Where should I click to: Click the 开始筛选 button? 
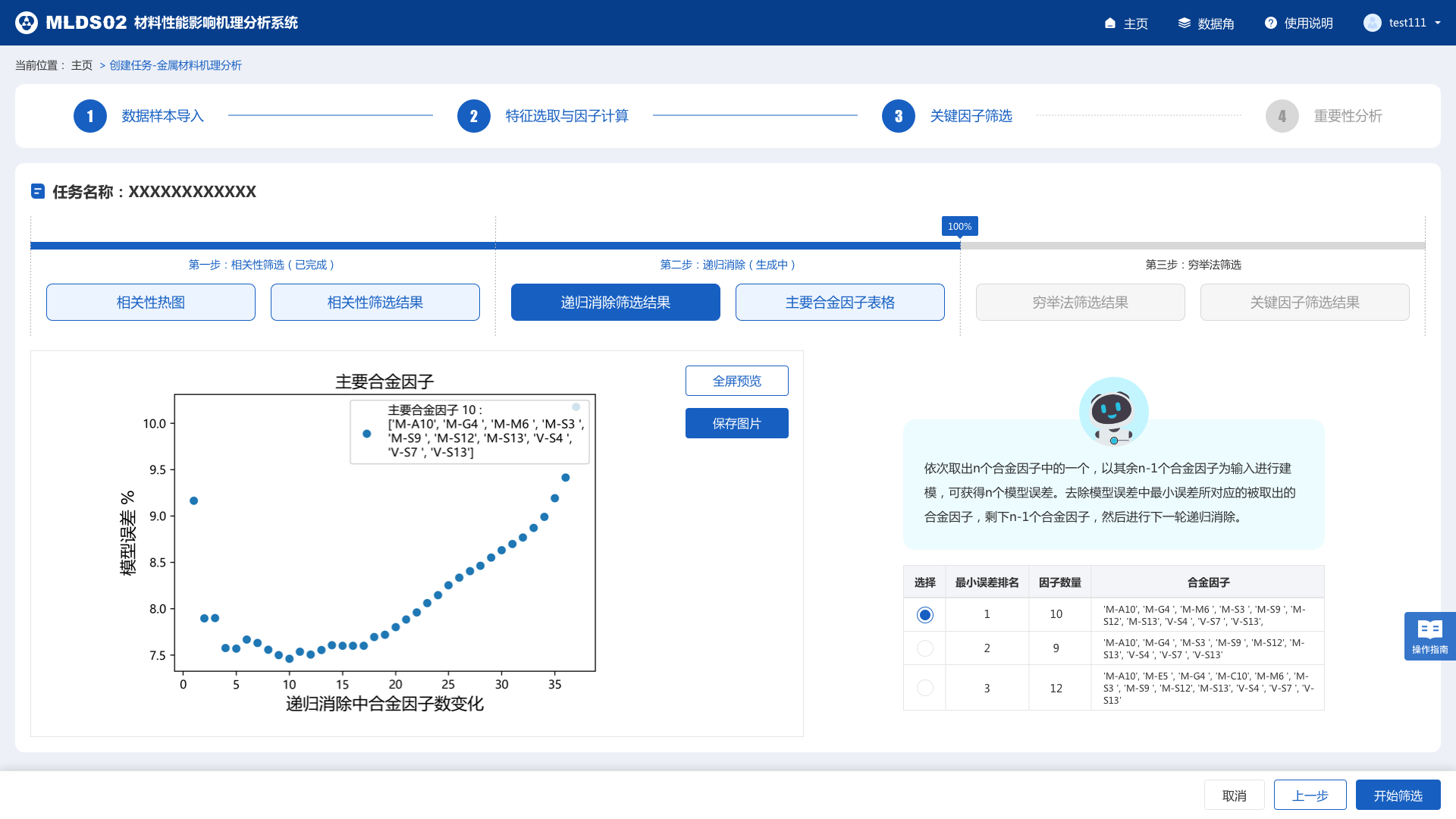point(1398,795)
